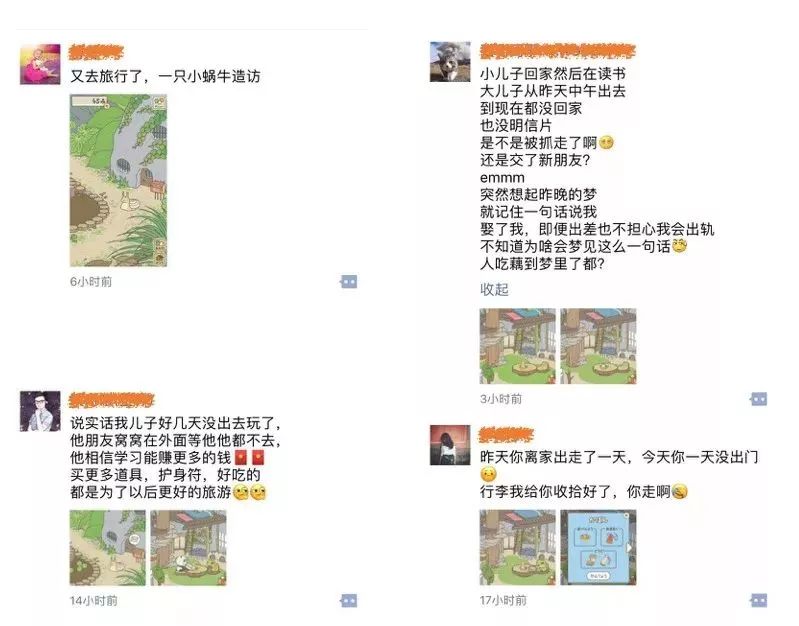Open frog house thumbnail in 14小时前 post
The height and width of the screenshot is (626, 799).
point(188,548)
